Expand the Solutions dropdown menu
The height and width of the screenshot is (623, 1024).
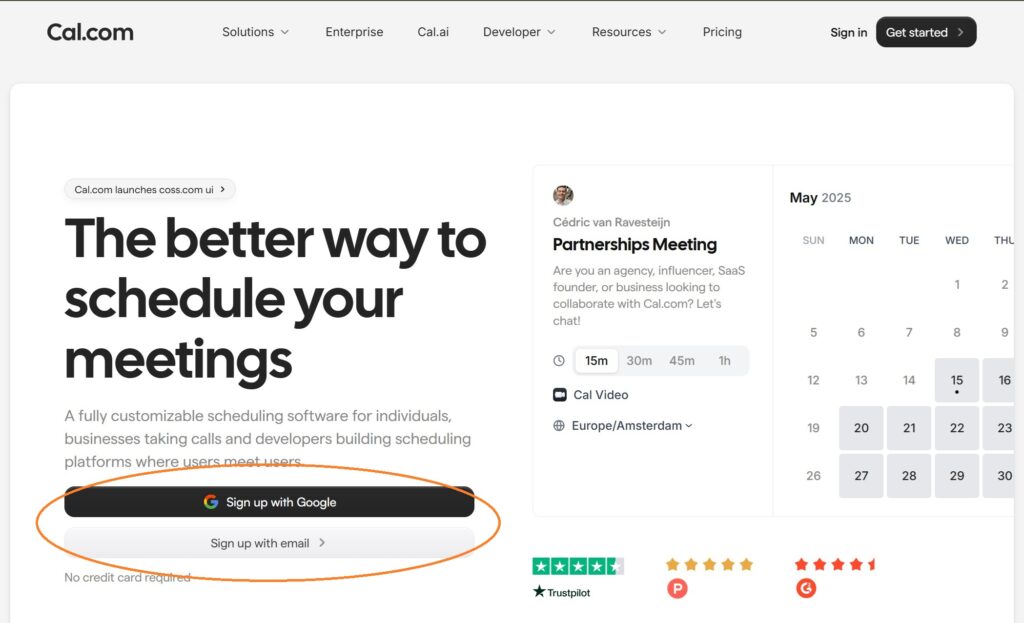click(255, 32)
